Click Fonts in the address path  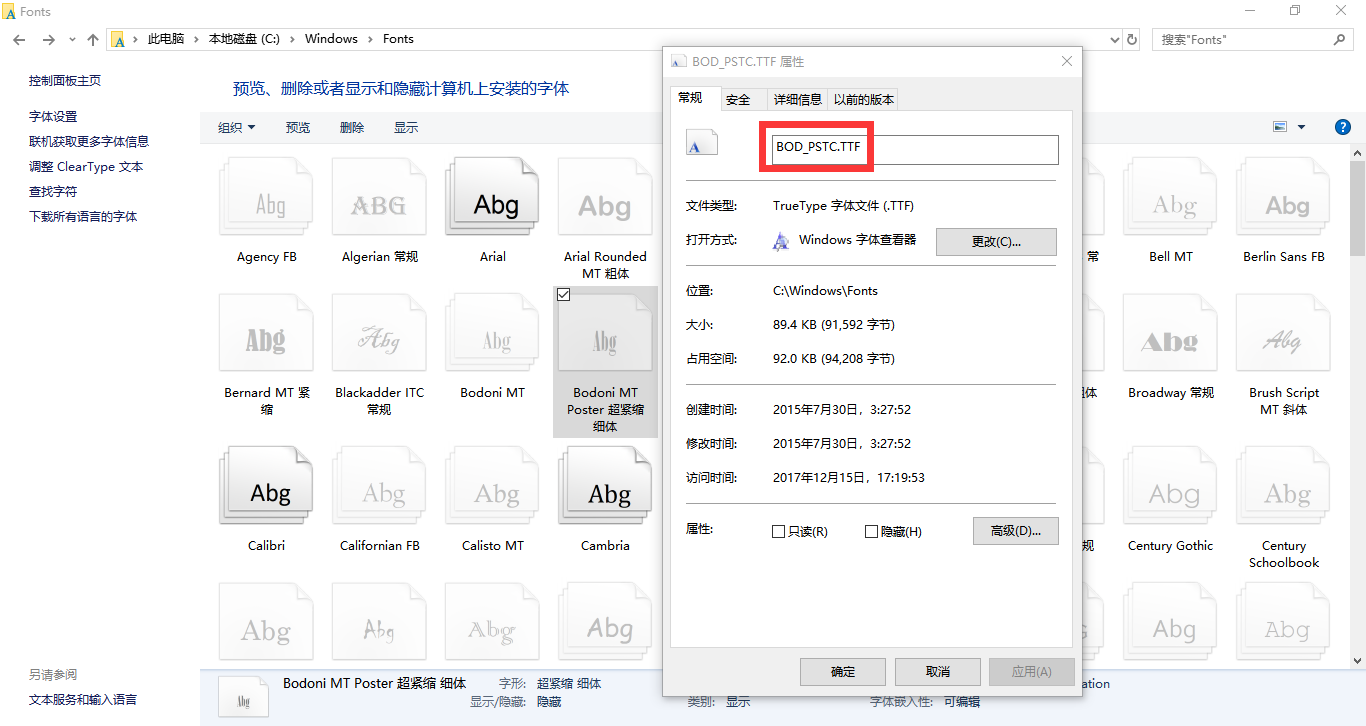click(398, 39)
